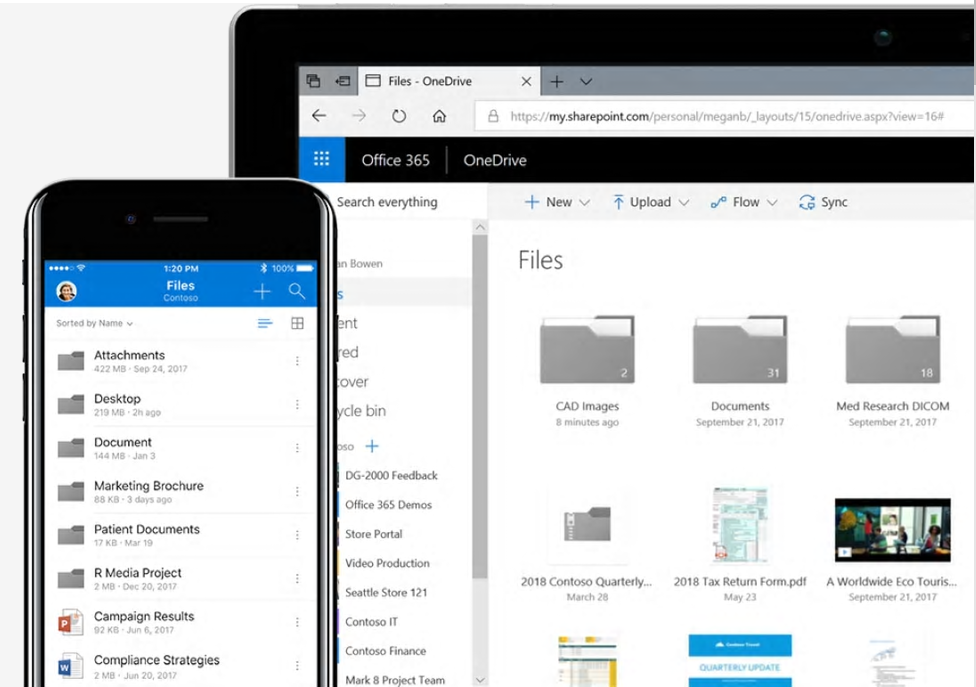This screenshot has height=687, width=976.
Task: Open the Quarterly Update presentation thumbnail
Action: pyautogui.click(x=740, y=660)
